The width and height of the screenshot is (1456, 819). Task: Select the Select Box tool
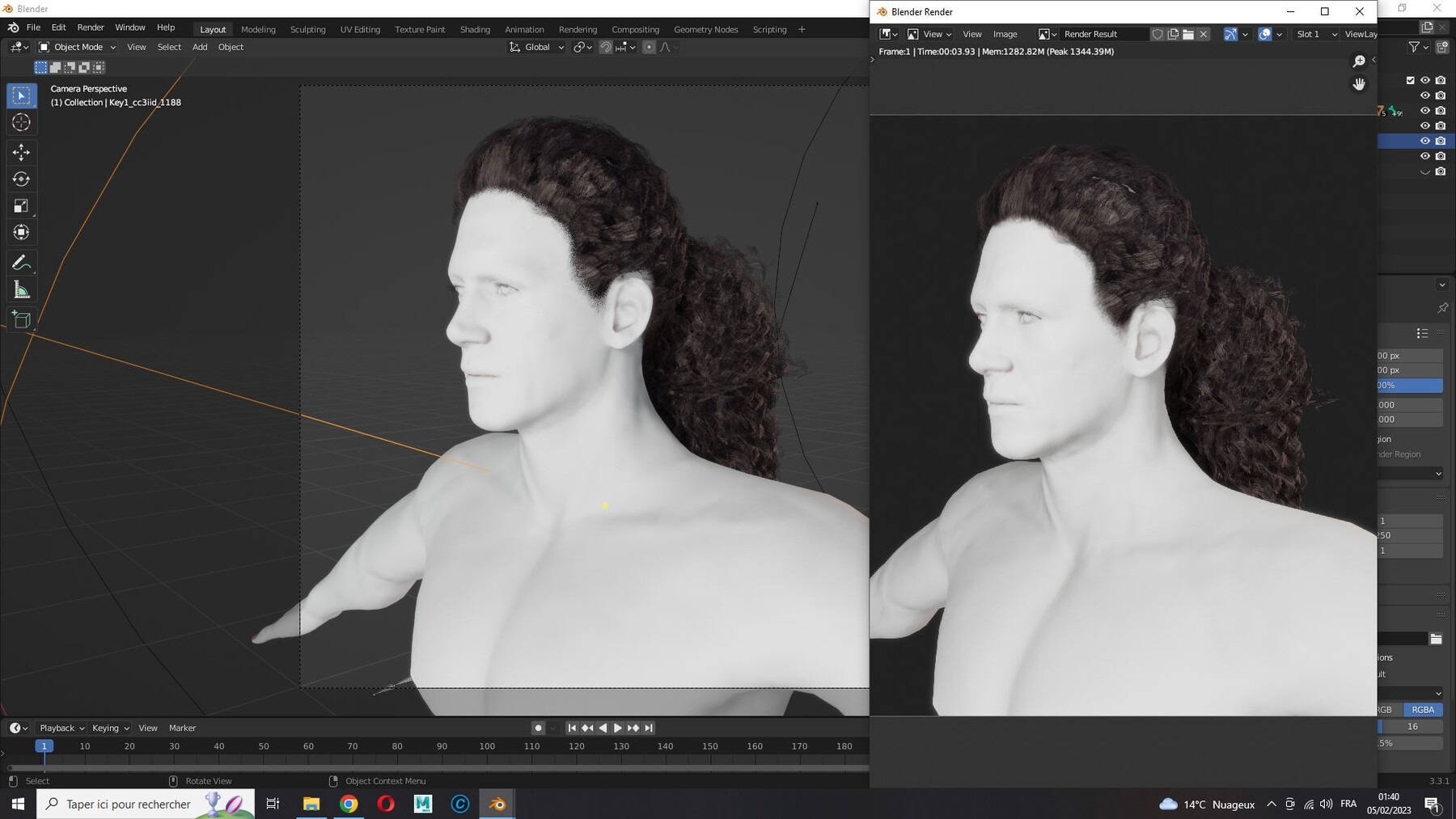tap(22, 95)
